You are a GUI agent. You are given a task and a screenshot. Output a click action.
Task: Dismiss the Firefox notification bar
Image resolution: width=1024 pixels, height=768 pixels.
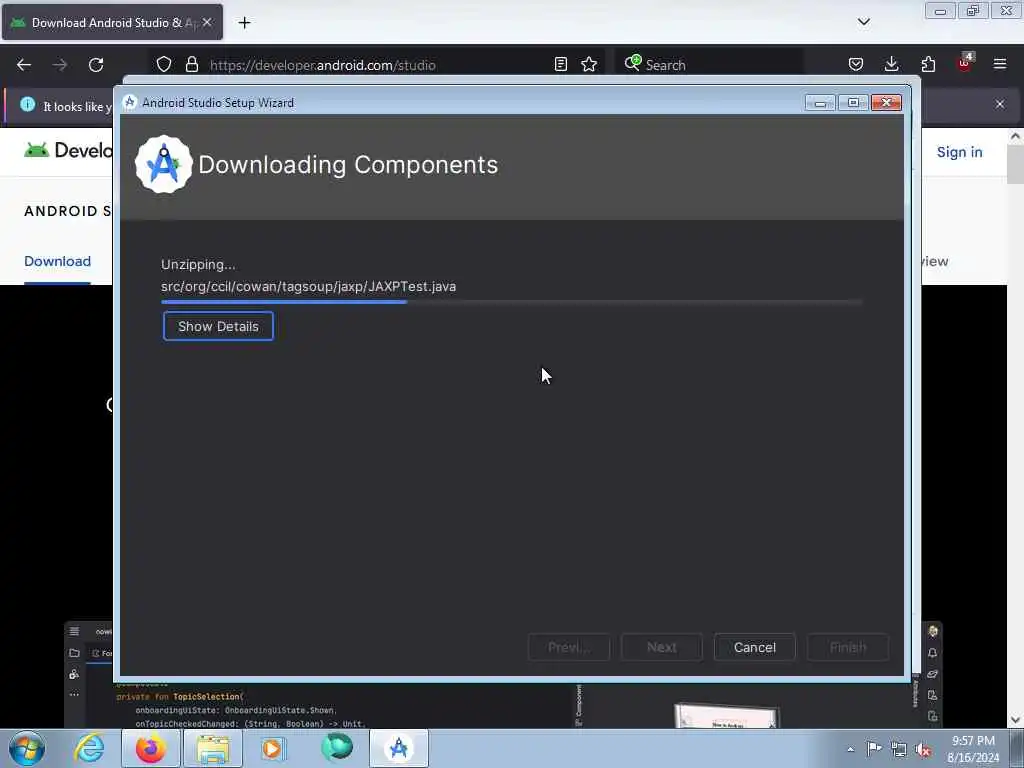point(1000,104)
